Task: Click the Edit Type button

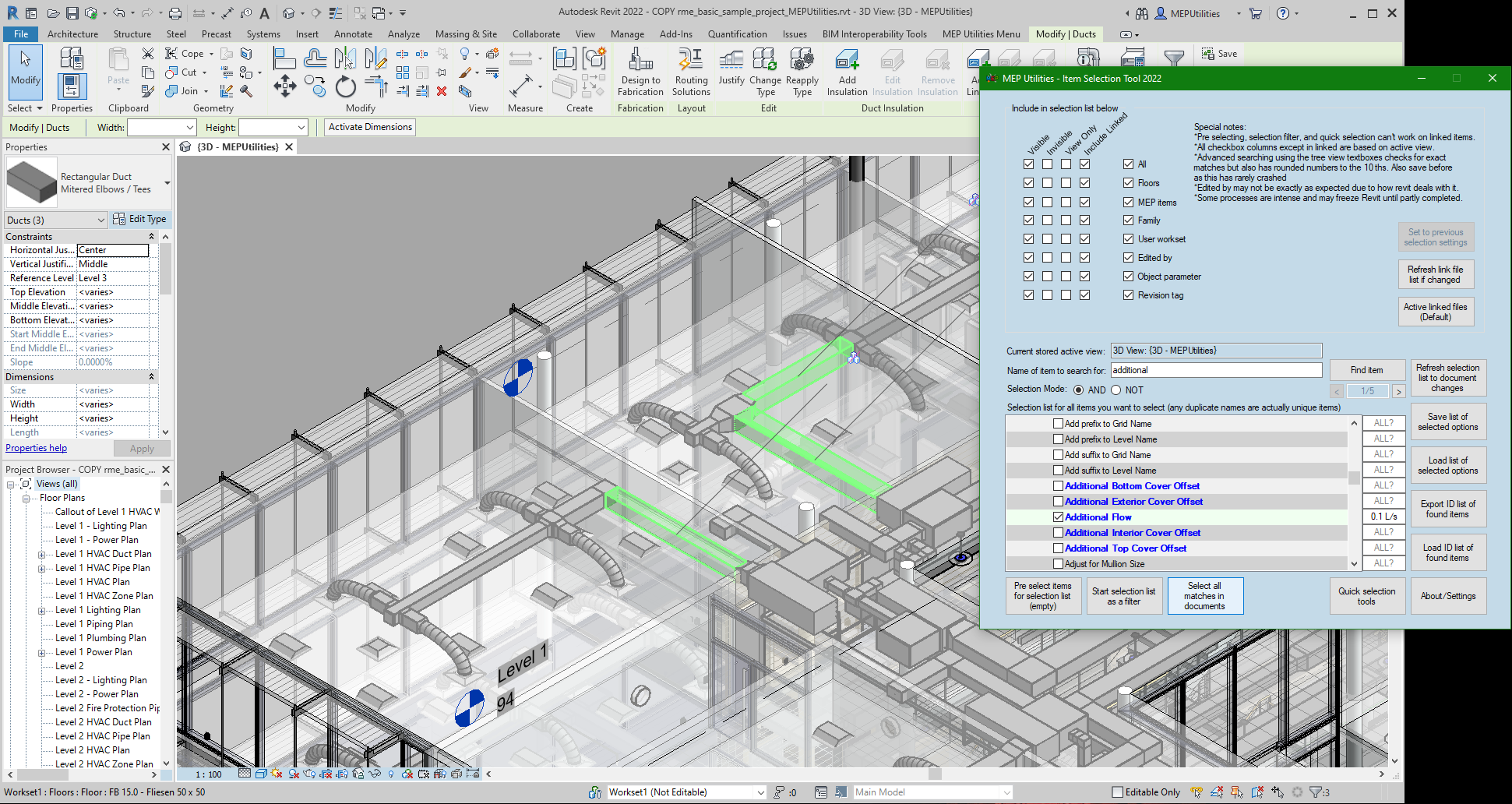Action: click(139, 220)
